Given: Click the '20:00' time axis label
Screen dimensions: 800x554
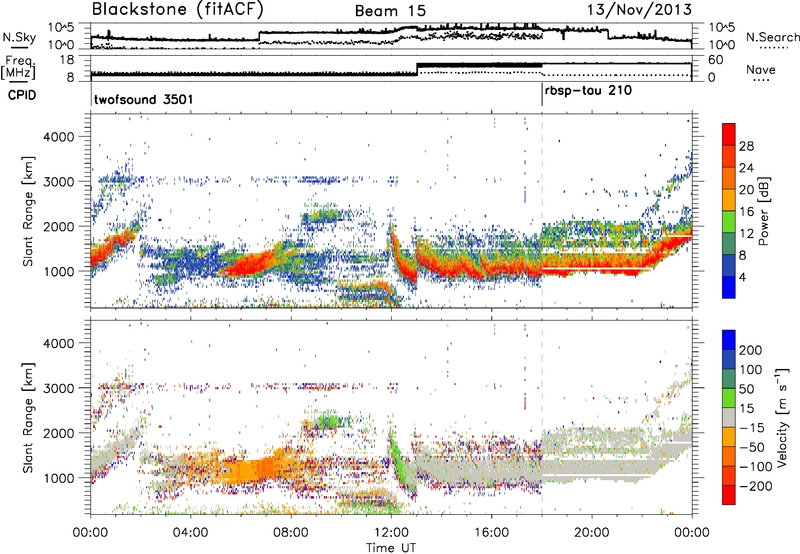Looking at the screenshot, I should tap(592, 533).
